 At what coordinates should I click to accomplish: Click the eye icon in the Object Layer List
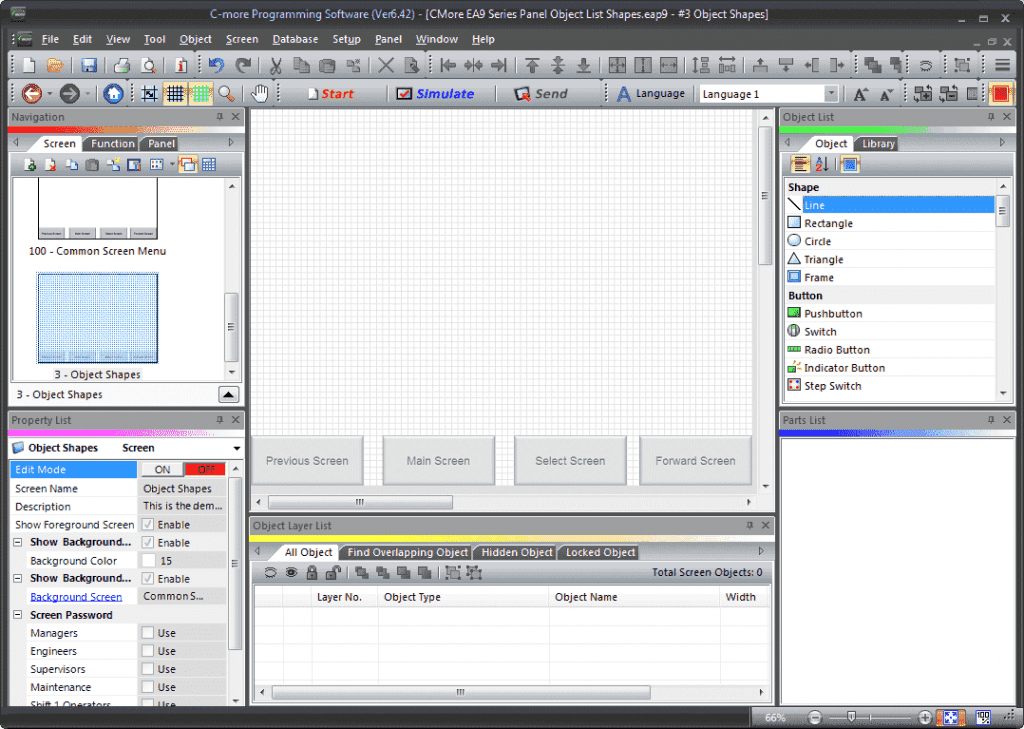(x=290, y=571)
